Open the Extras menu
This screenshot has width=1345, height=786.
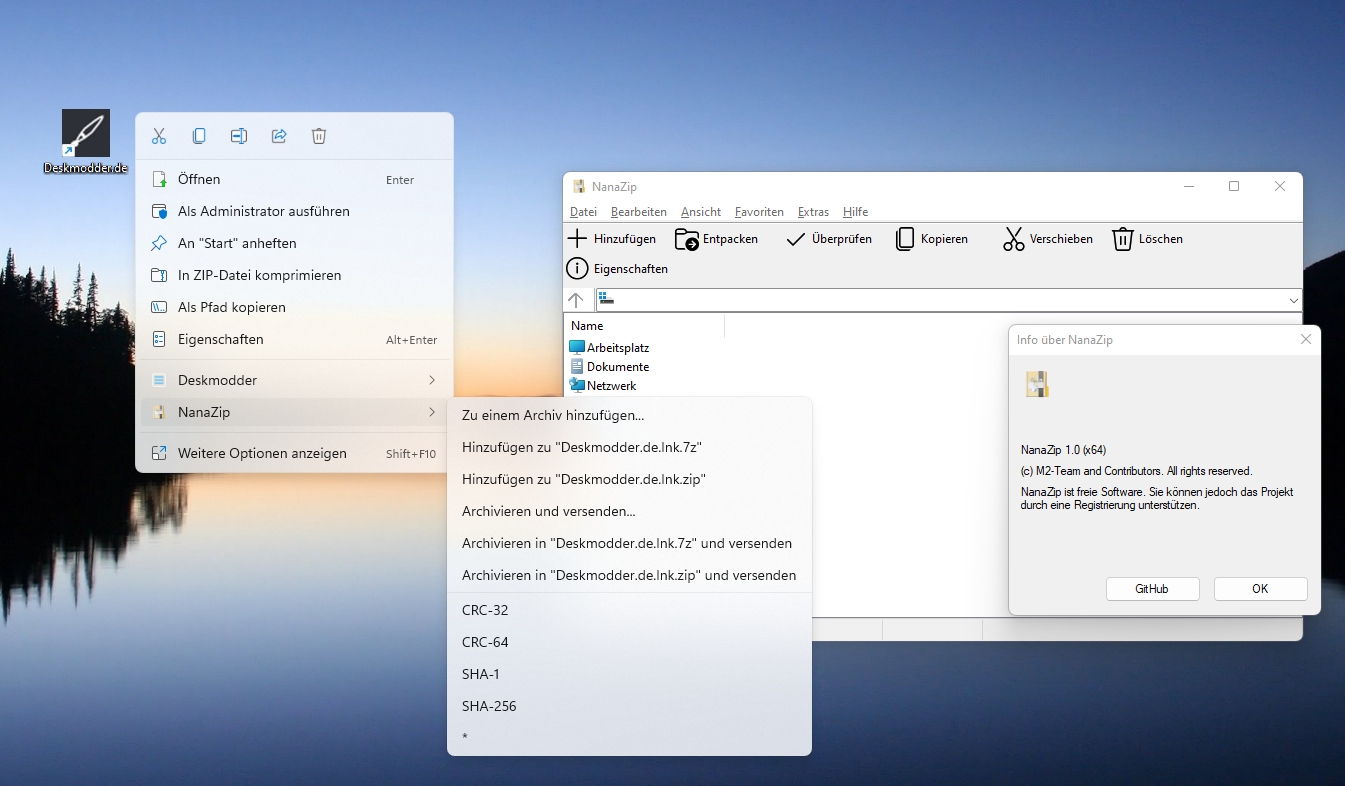pos(813,212)
